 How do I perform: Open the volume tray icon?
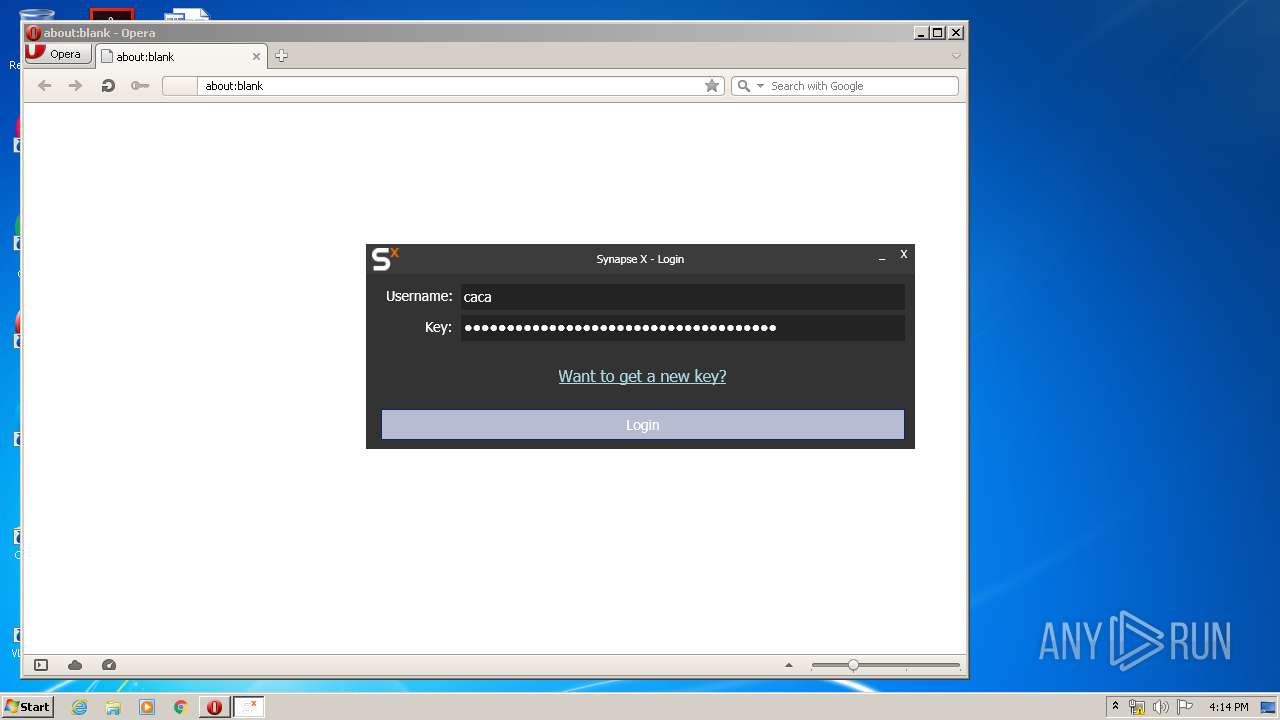1160,707
